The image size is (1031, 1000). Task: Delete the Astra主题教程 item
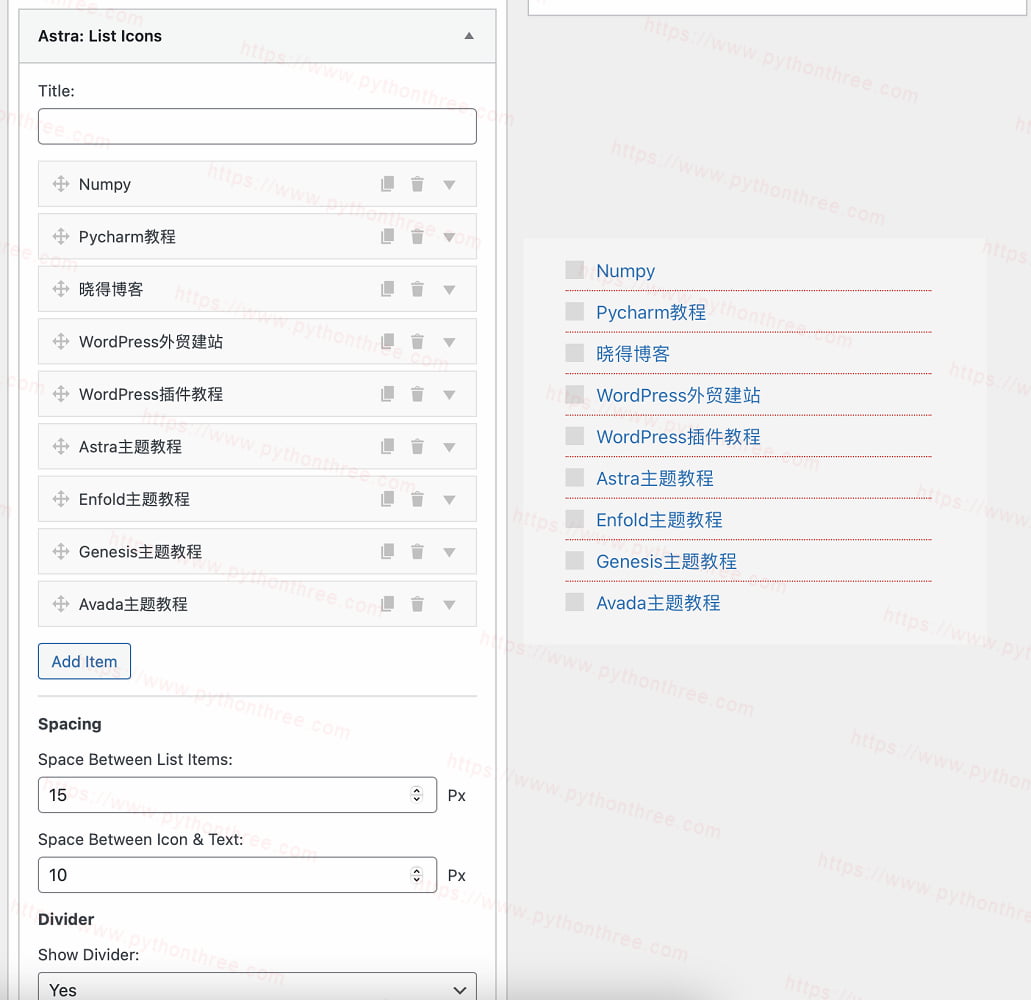click(417, 446)
